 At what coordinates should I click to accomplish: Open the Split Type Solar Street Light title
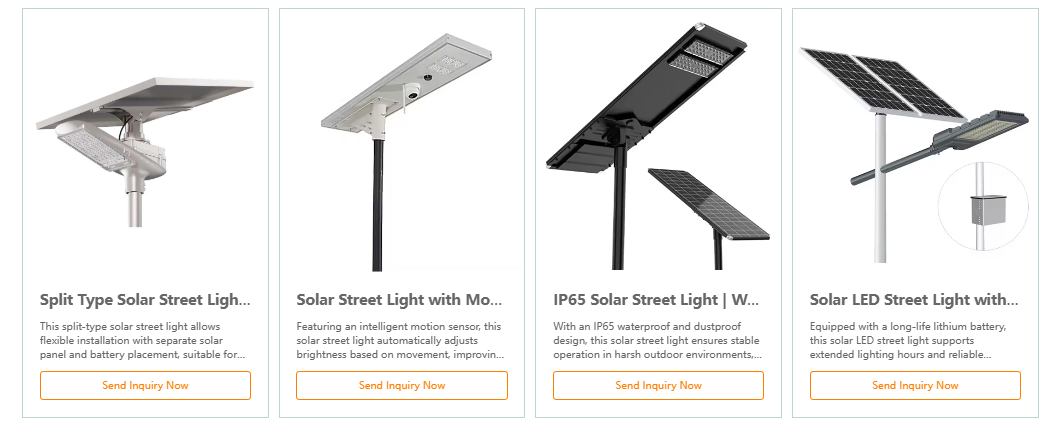pos(145,299)
